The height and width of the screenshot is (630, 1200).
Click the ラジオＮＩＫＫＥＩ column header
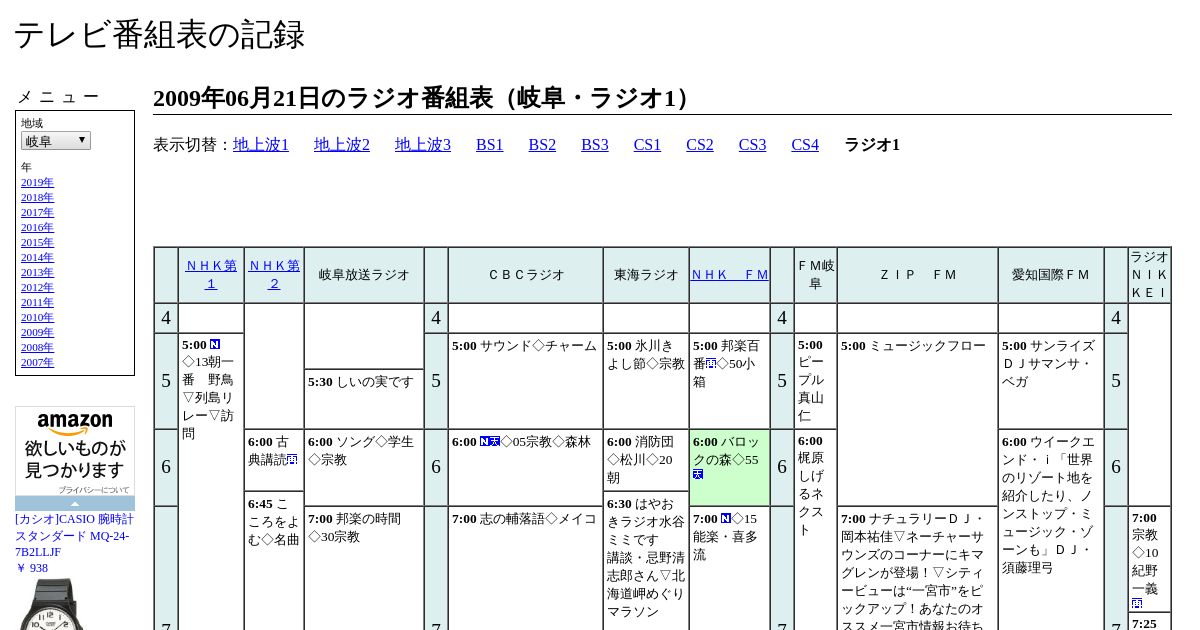click(1150, 275)
